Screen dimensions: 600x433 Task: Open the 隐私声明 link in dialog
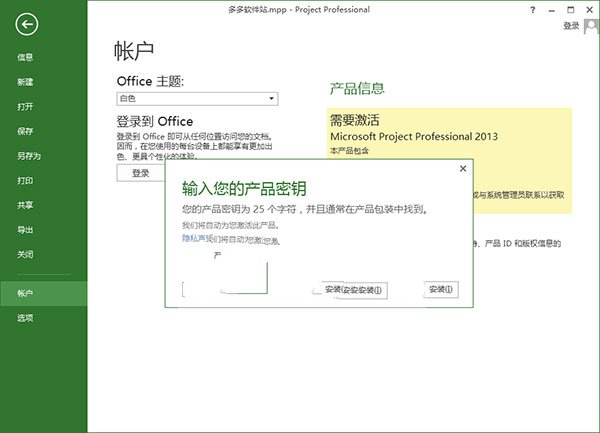[x=194, y=238]
